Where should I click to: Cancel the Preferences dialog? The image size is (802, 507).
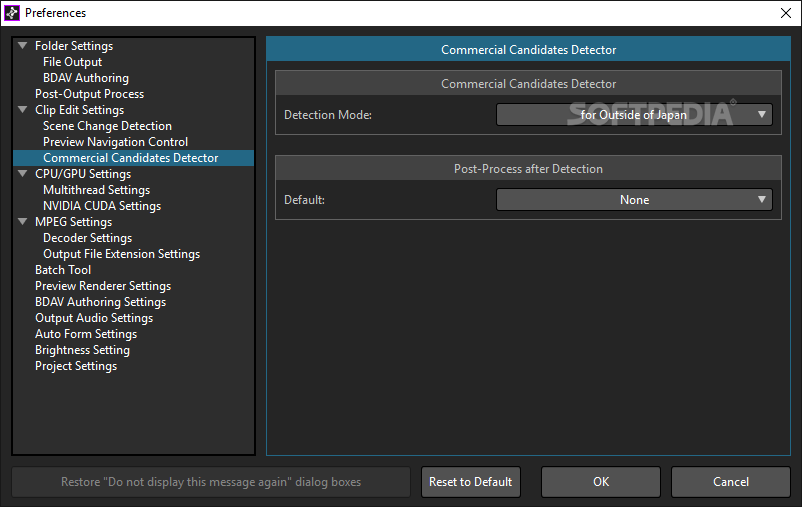pos(731,482)
